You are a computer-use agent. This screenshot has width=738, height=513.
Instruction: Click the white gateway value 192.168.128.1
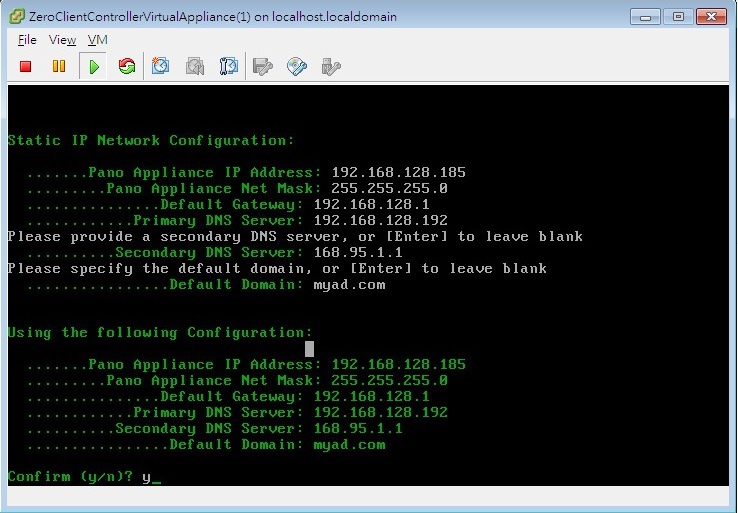coord(372,204)
